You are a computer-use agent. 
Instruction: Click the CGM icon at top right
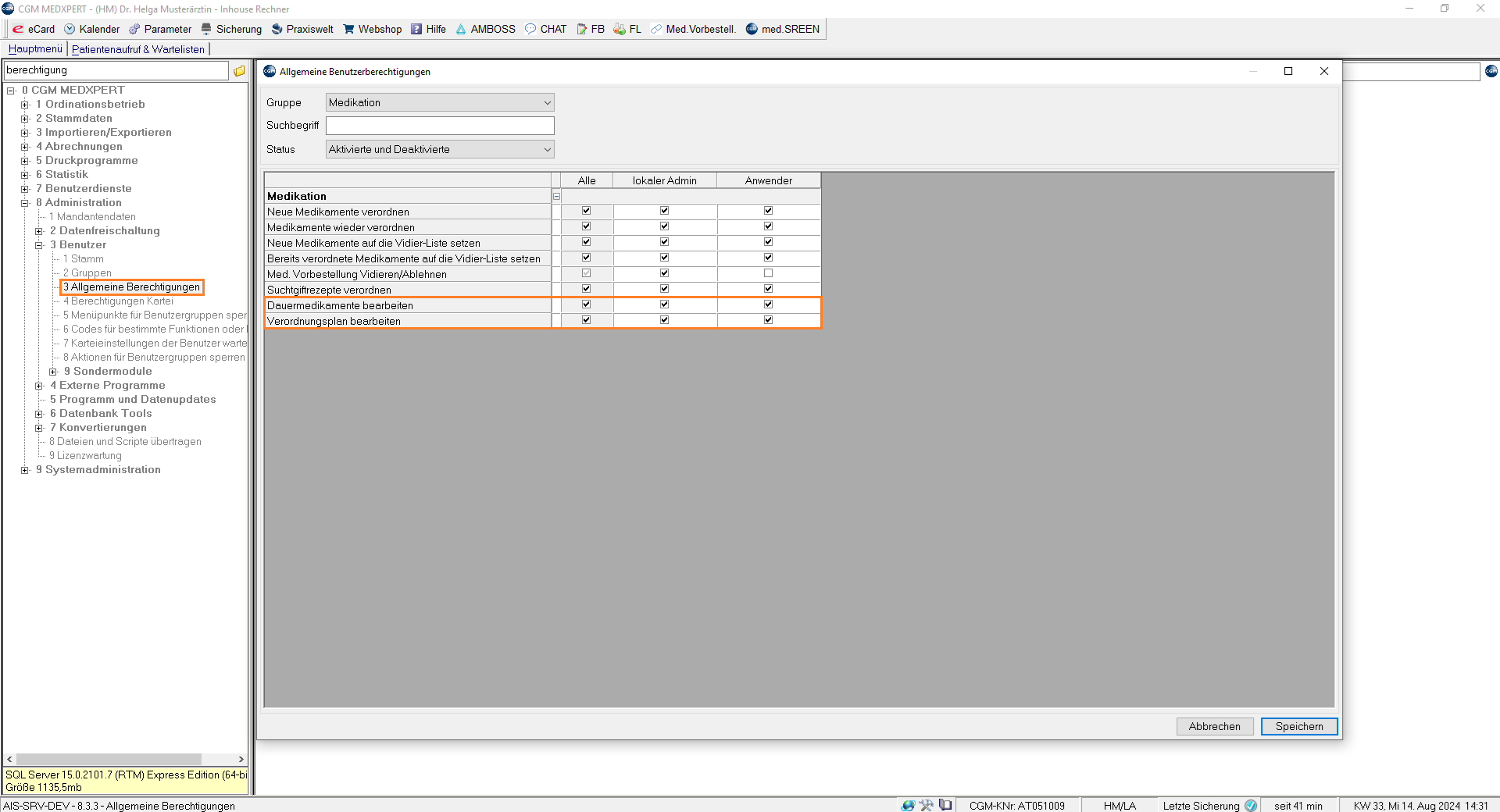1491,70
